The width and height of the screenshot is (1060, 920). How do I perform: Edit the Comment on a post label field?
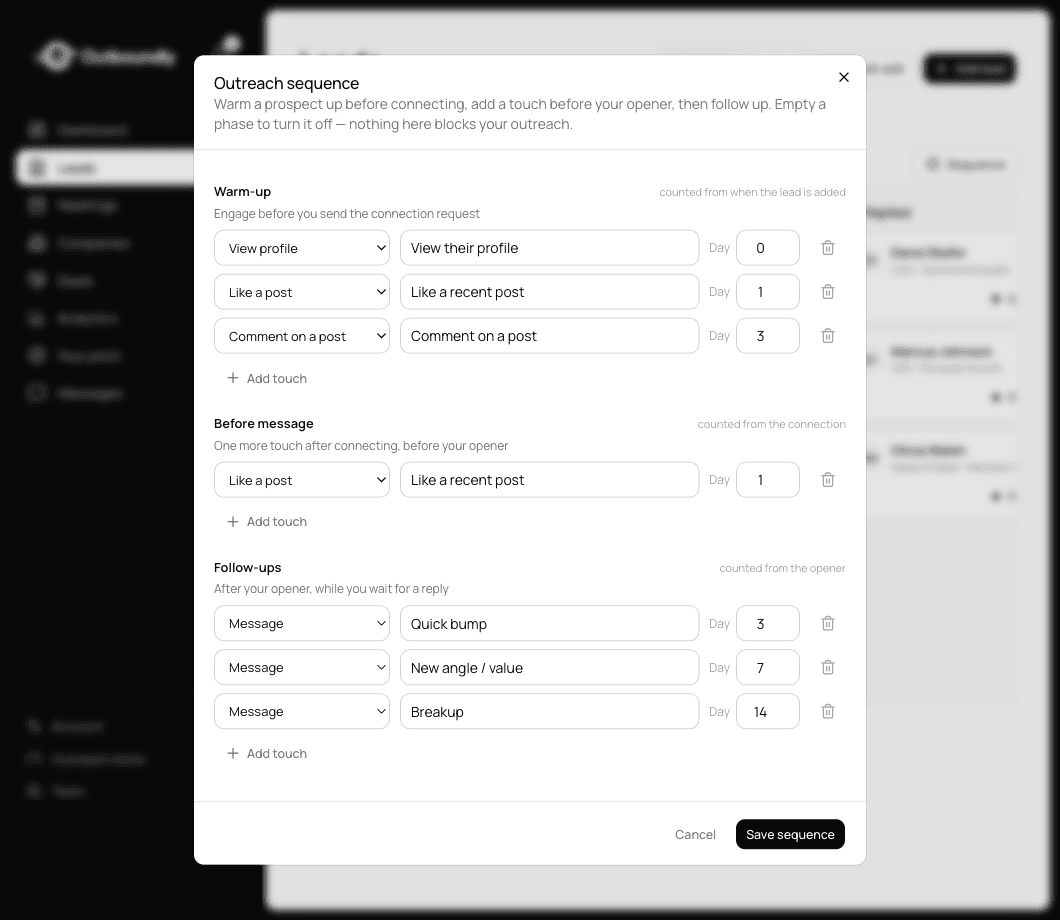coord(549,336)
